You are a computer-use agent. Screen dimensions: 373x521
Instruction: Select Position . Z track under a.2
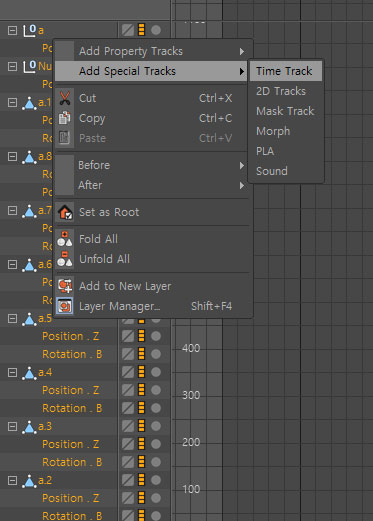tap(71, 498)
